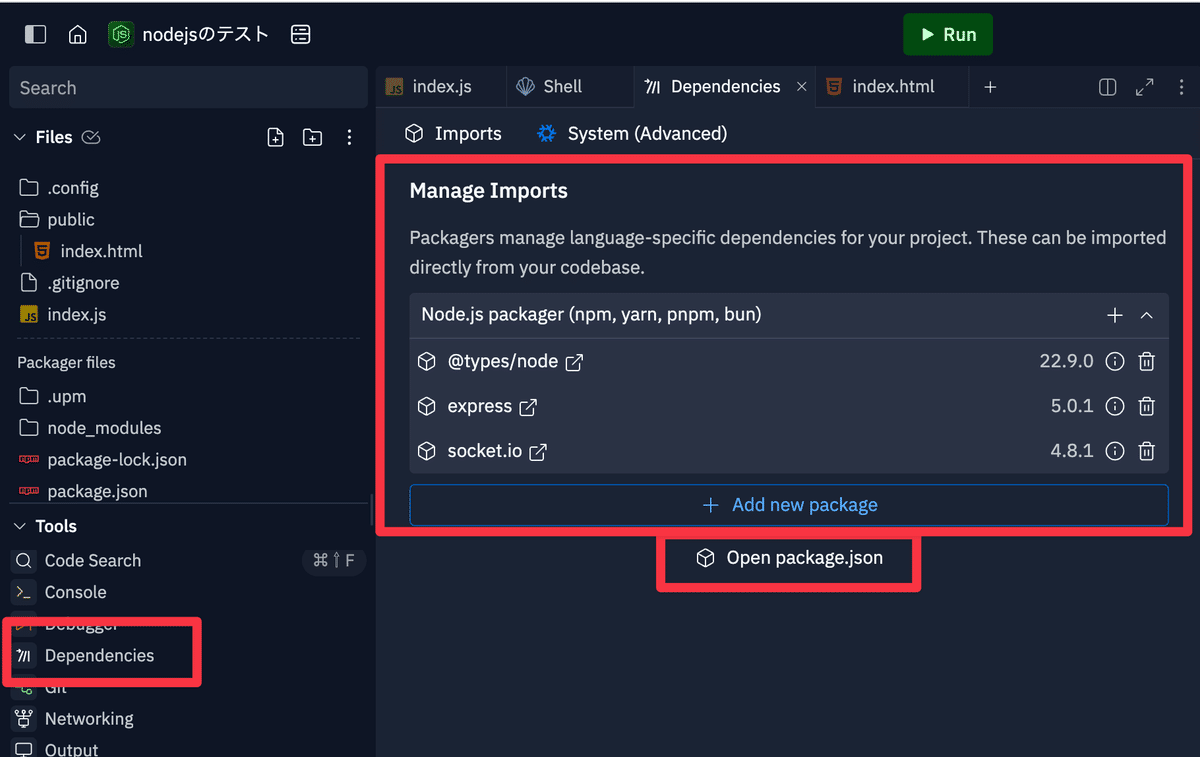The height and width of the screenshot is (757, 1200).
Task: Open the Console tool in sidebar
Action: pos(75,591)
